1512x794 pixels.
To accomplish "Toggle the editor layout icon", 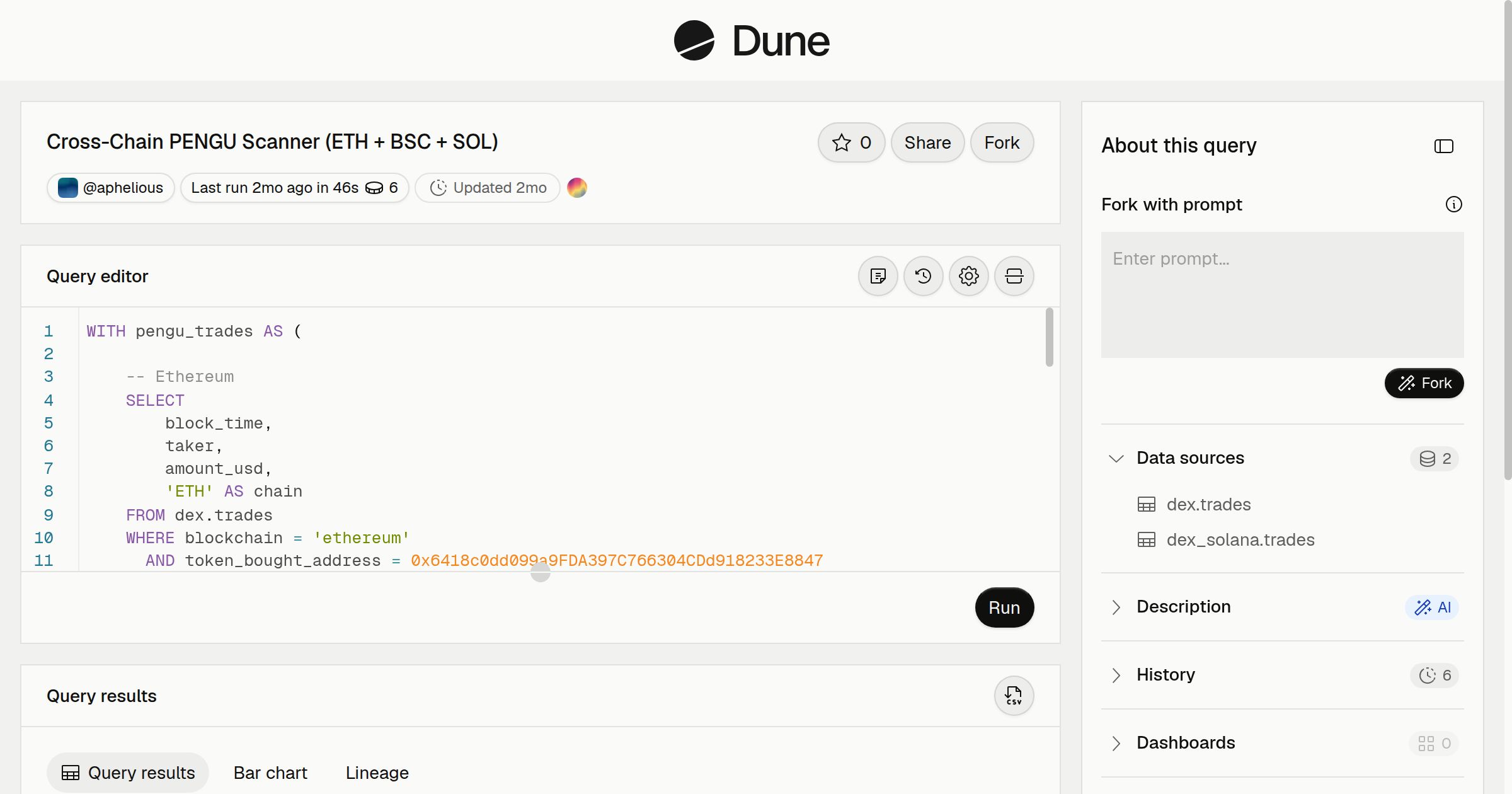I will 1014,276.
